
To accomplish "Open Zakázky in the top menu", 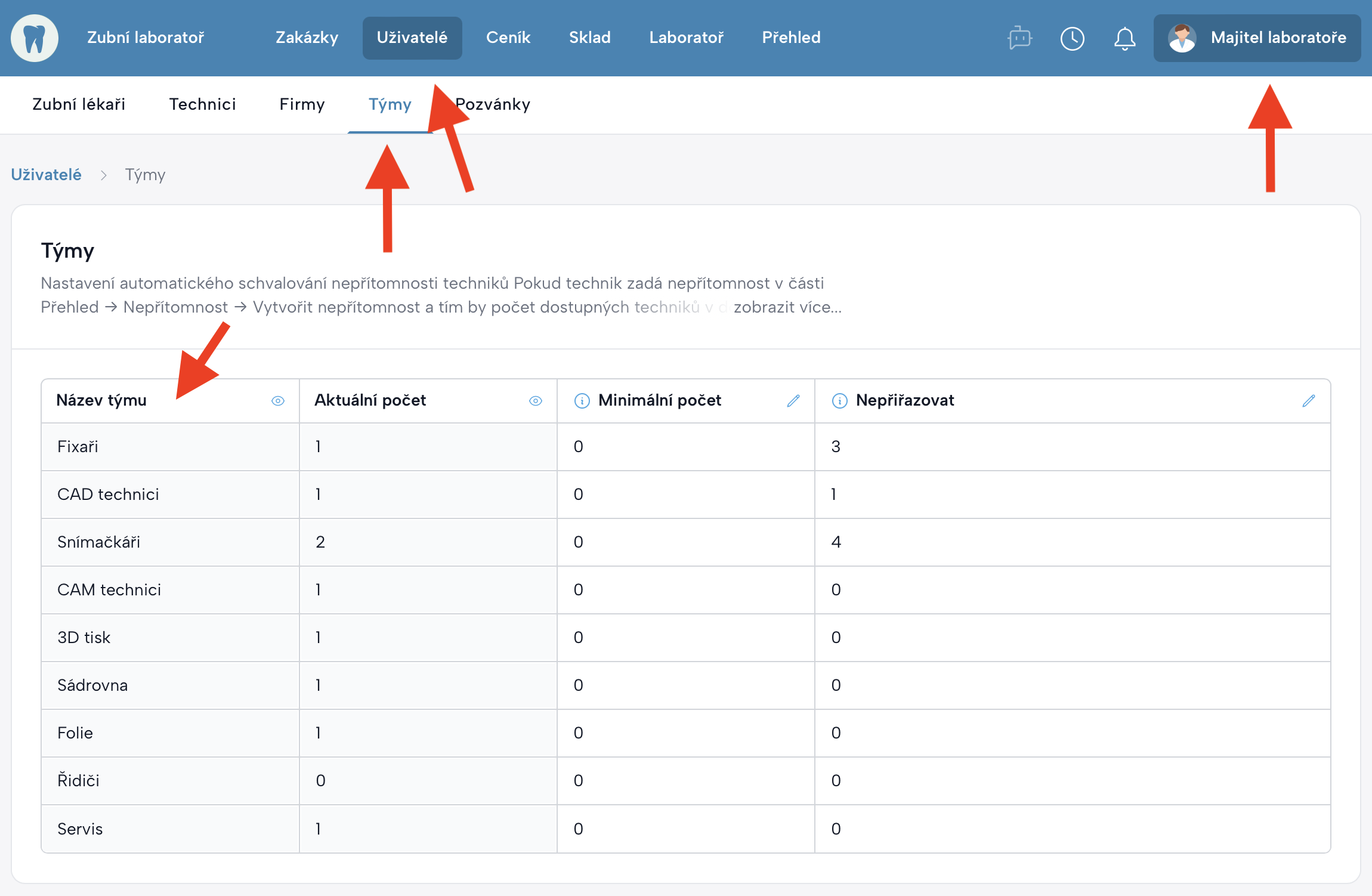I will point(307,38).
